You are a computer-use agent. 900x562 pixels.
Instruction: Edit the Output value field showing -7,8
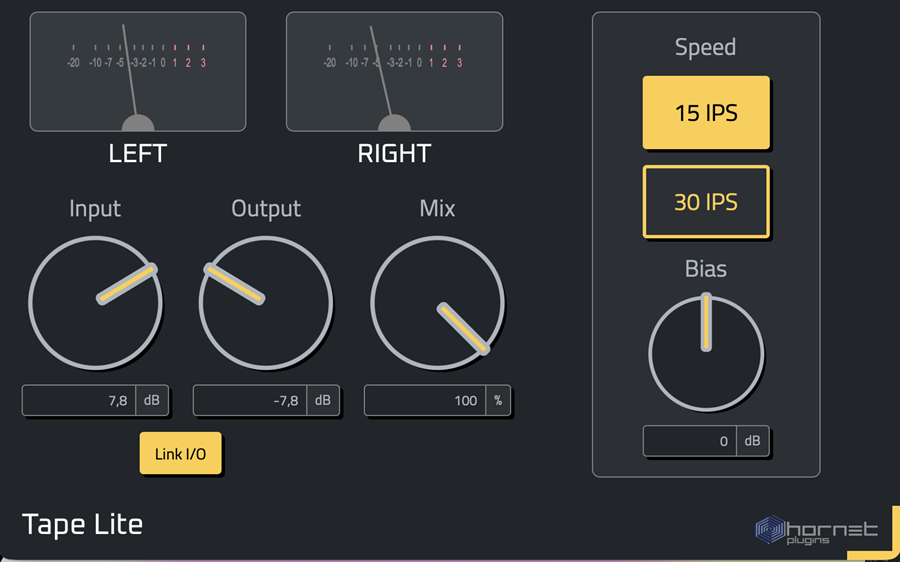(250, 400)
